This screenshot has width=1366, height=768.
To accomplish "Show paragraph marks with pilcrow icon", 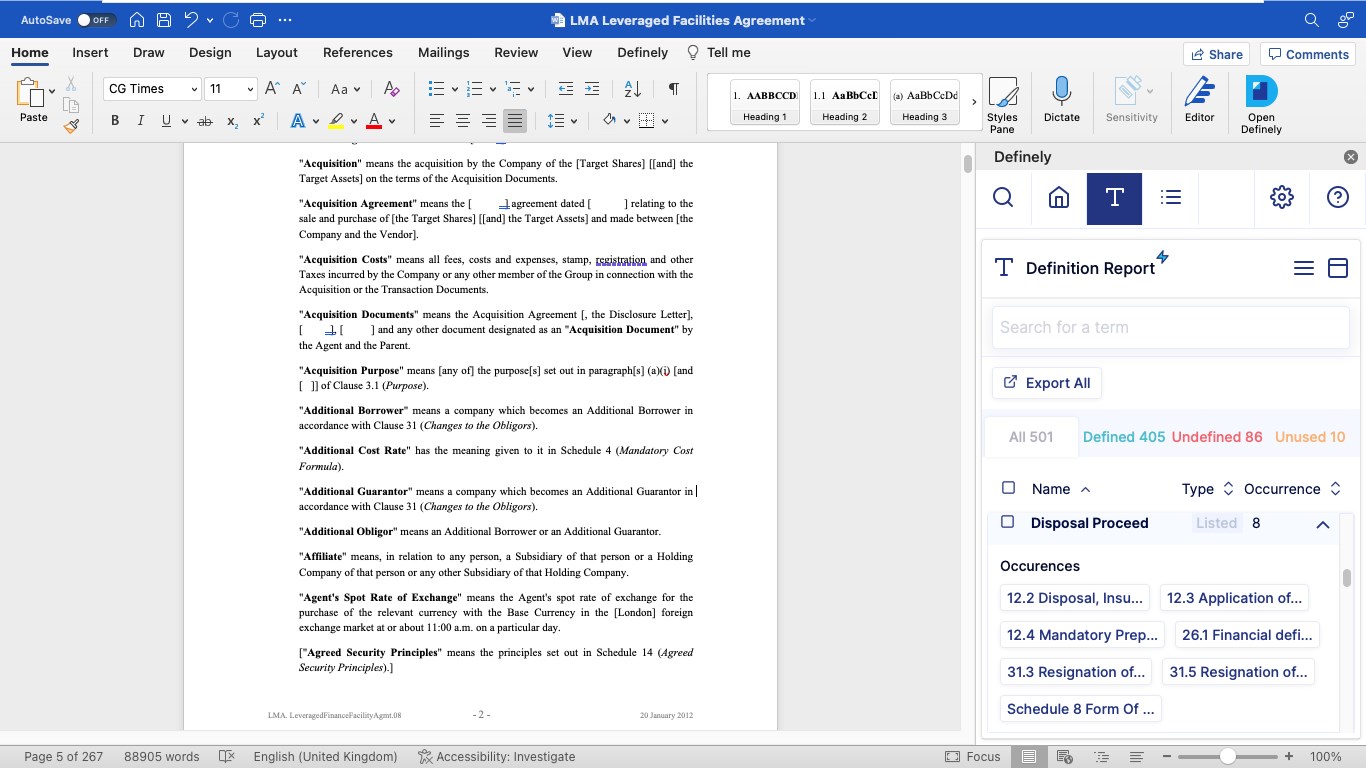I will [673, 89].
